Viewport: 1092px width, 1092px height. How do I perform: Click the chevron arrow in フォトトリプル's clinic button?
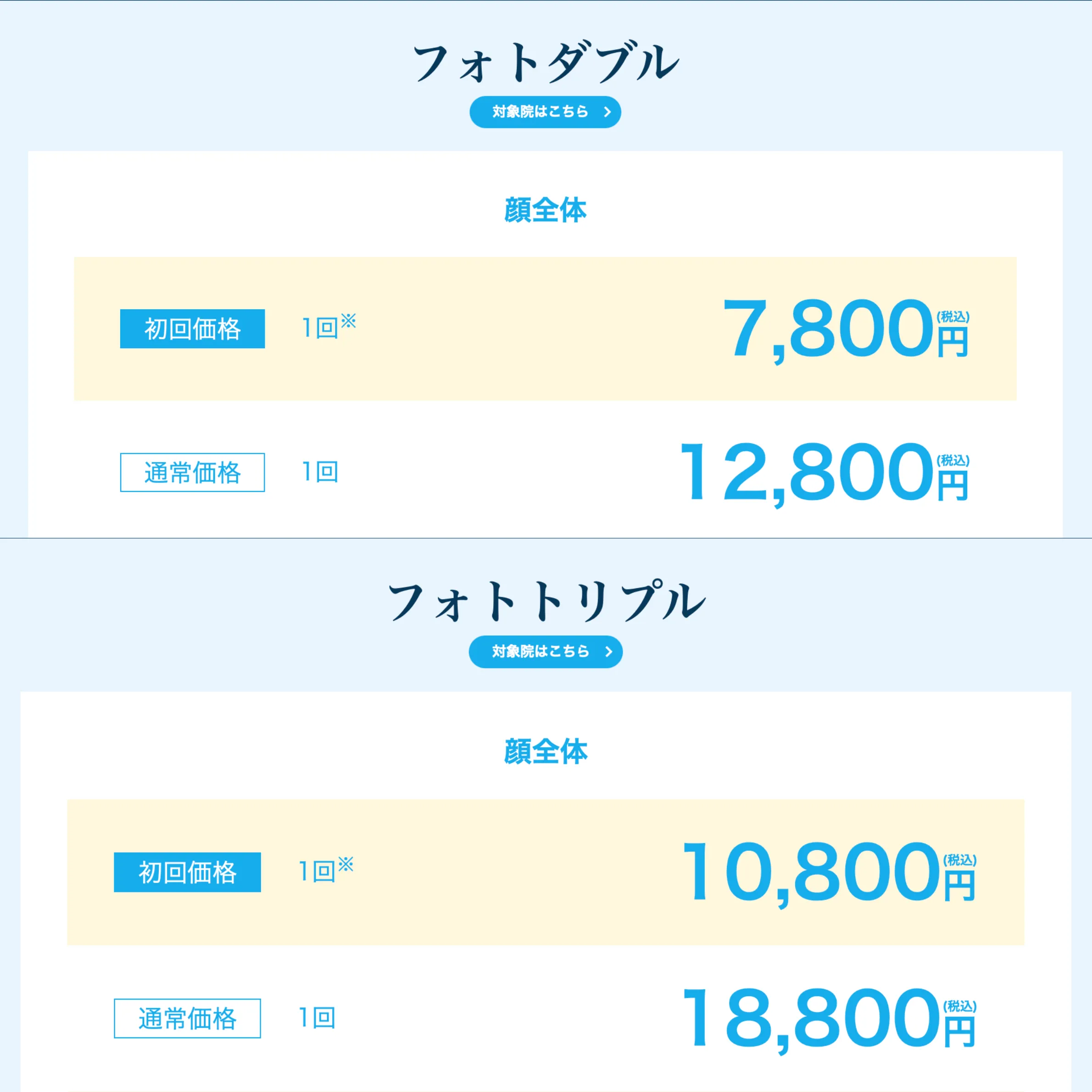tap(609, 652)
